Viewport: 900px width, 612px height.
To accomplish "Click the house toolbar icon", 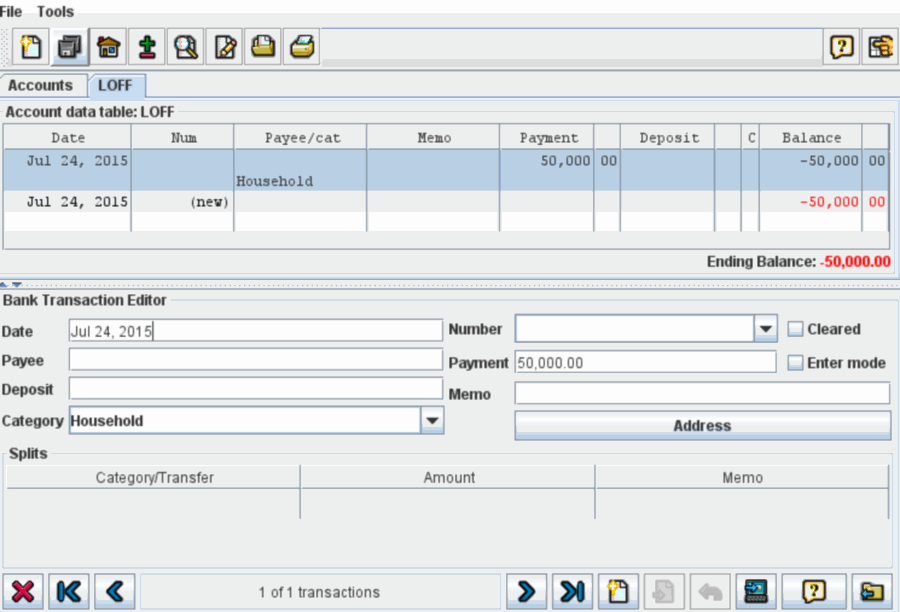I will (x=108, y=47).
